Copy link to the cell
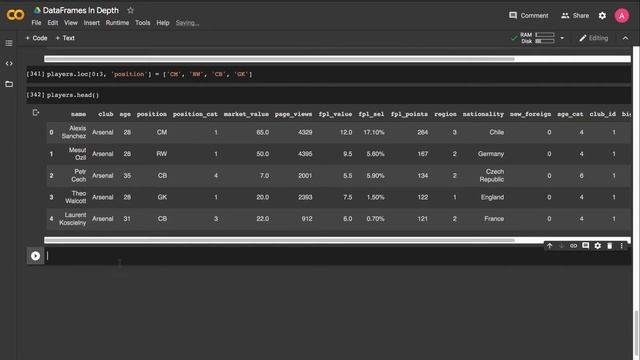Viewport: 640px width, 360px height. [573, 246]
